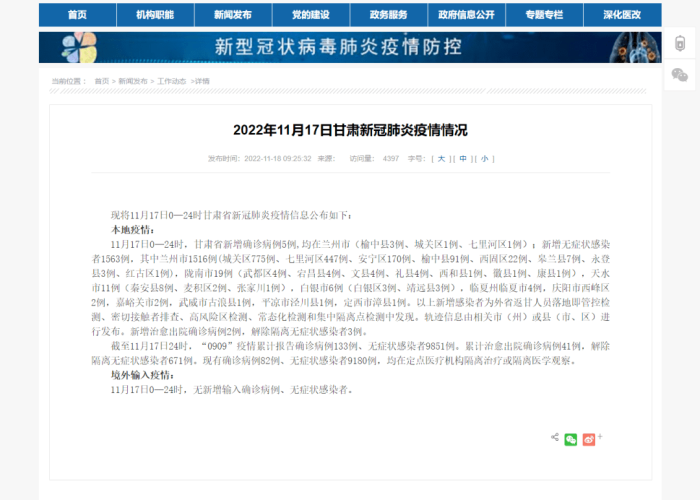Click the flower logo on the banner
This screenshot has height=500, width=700.
(79, 47)
